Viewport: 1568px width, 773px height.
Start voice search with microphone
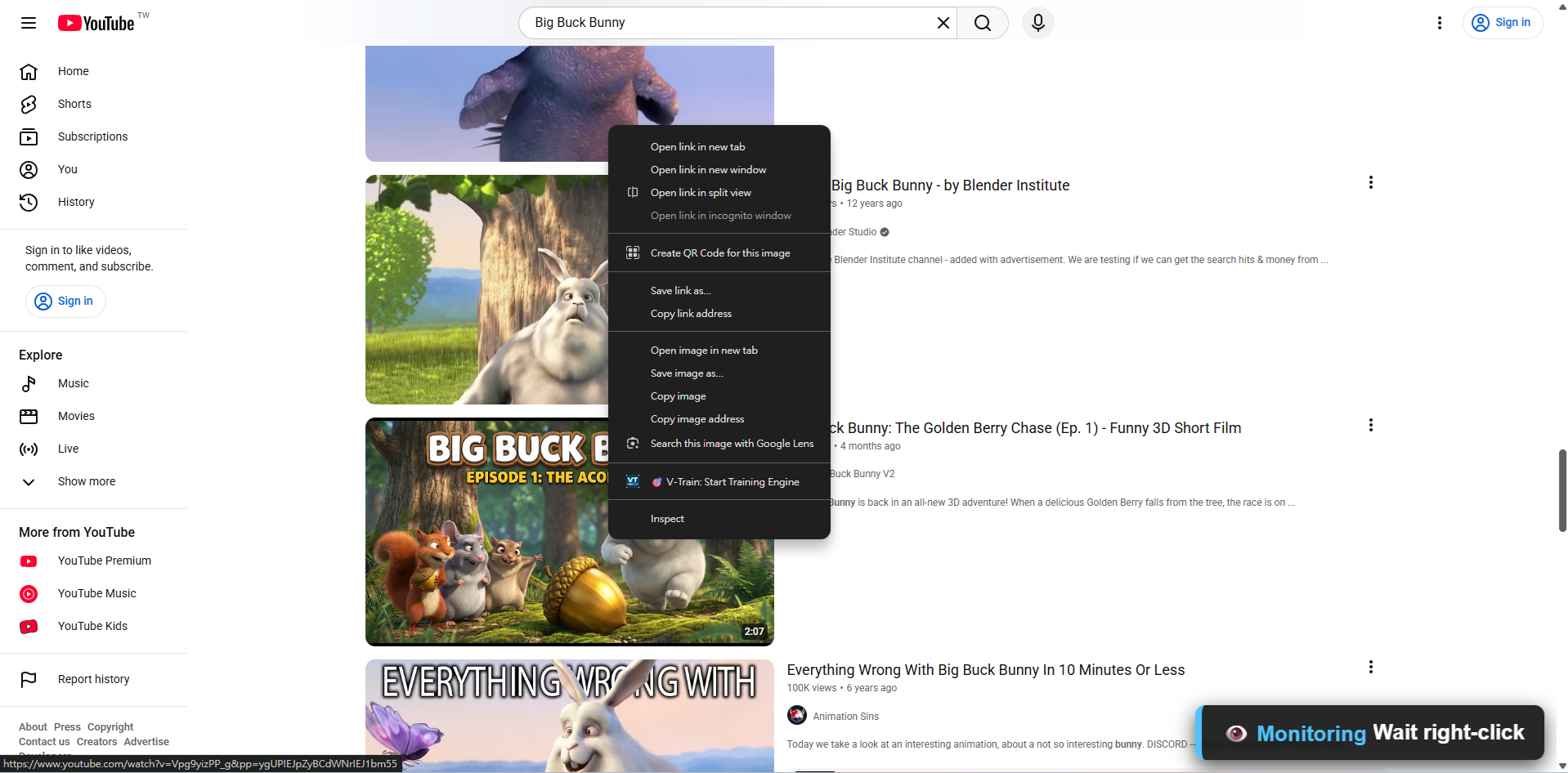point(1038,23)
